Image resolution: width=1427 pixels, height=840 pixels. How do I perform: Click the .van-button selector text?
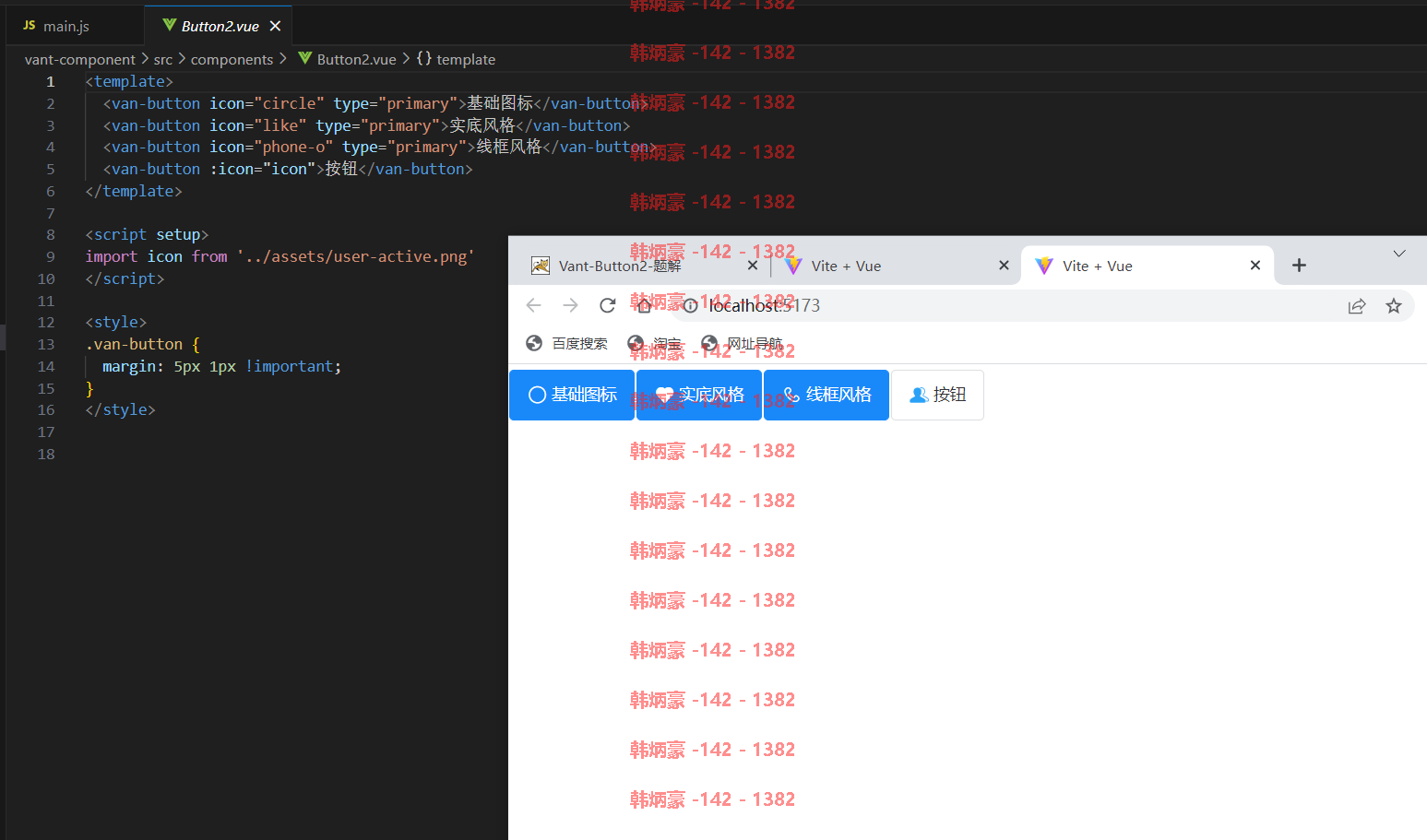pyautogui.click(x=134, y=344)
